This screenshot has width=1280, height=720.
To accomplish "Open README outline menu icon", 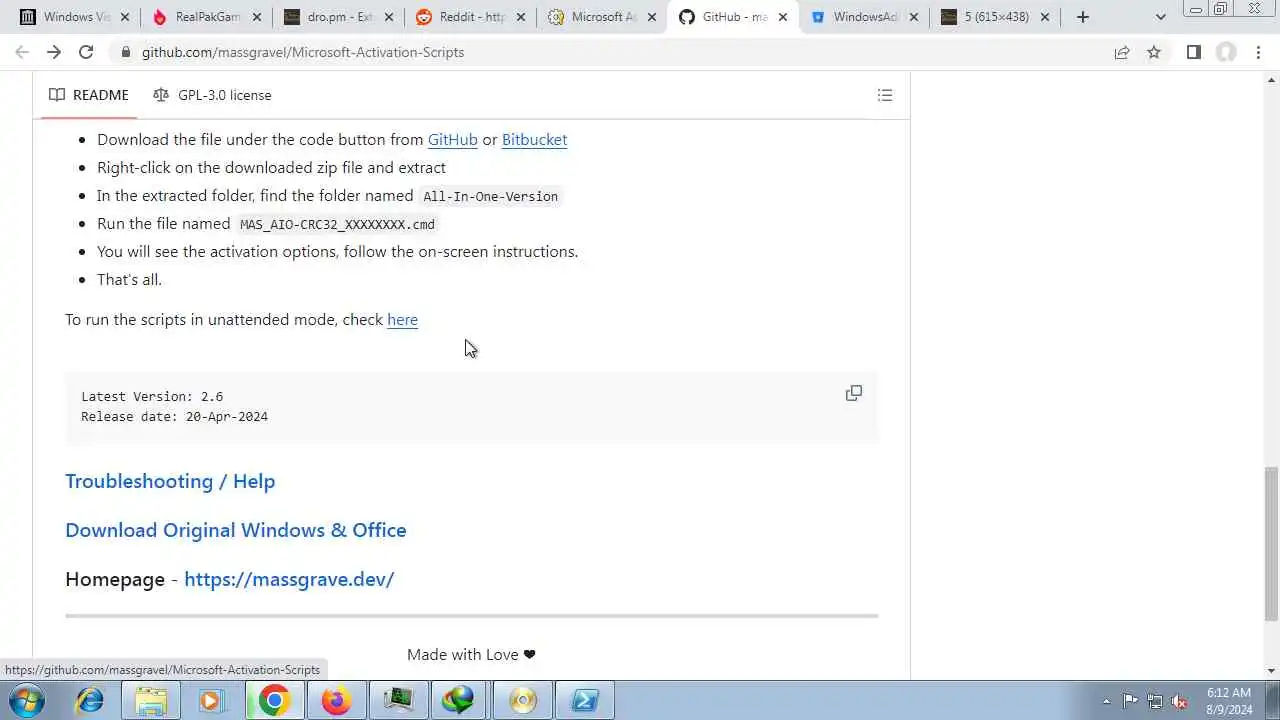I will (885, 95).
